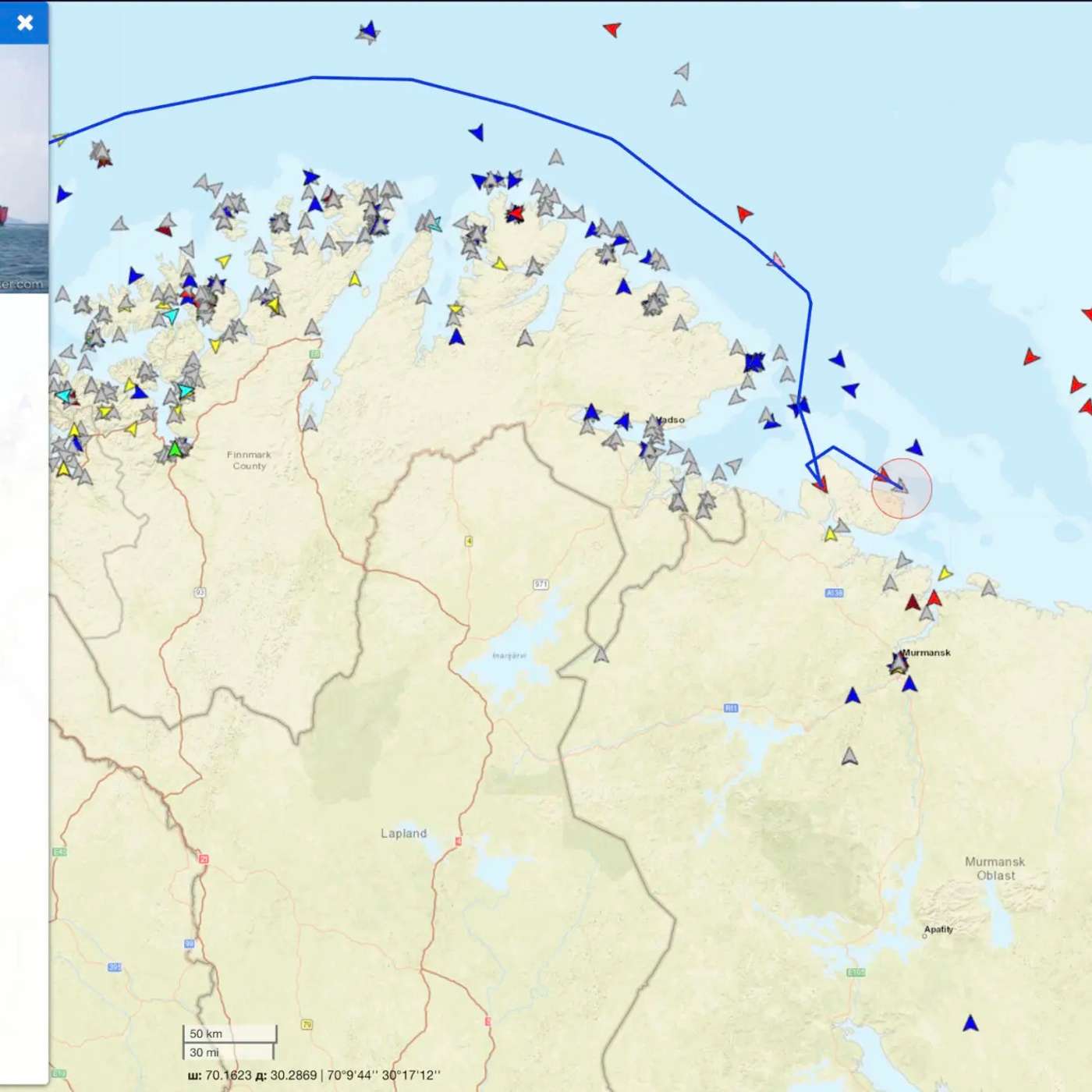1092x1092 pixels.
Task: Select the blue ship below yellow fjord marker
Action: [456, 337]
